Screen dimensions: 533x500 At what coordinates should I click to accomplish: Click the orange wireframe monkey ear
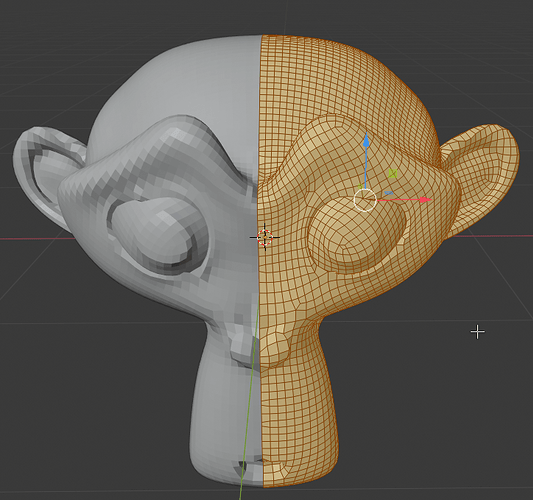(483, 177)
